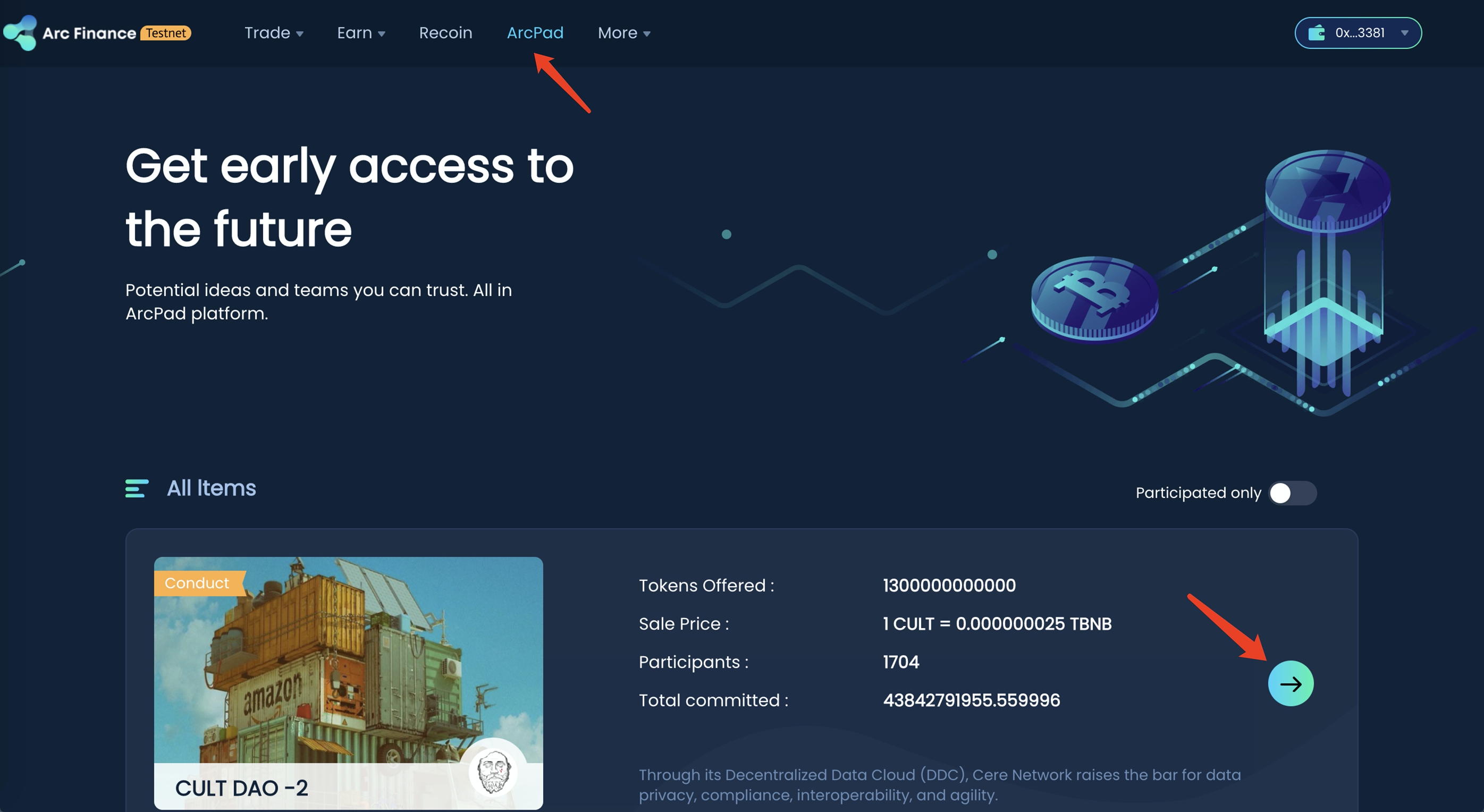Open the CULT DAO -2 project thumbnail

[x=348, y=662]
